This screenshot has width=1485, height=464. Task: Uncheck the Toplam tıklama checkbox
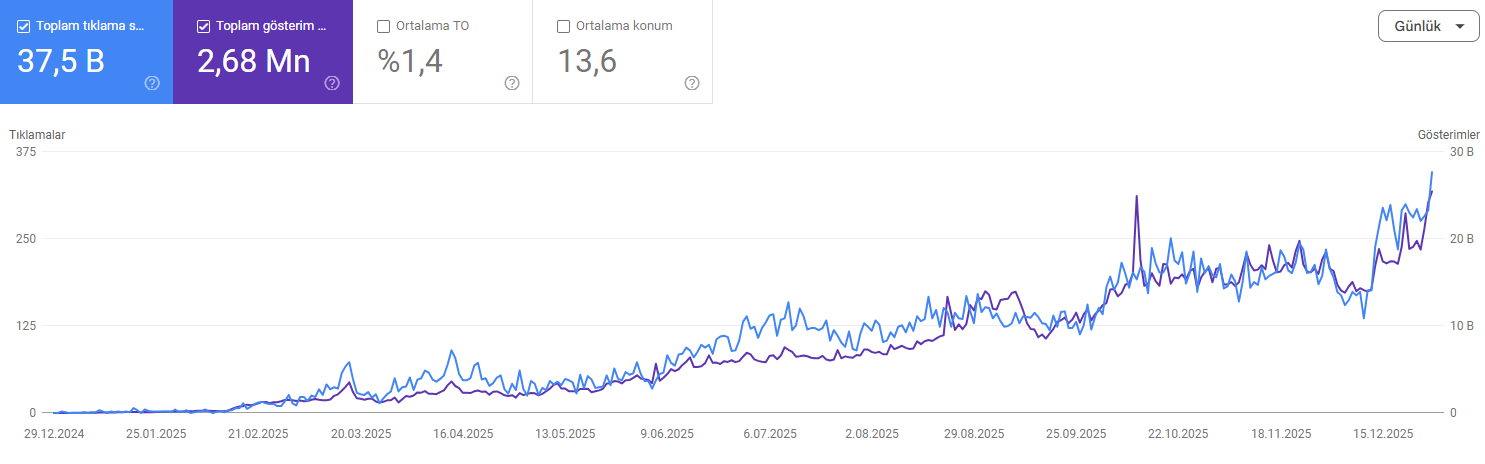(x=24, y=26)
